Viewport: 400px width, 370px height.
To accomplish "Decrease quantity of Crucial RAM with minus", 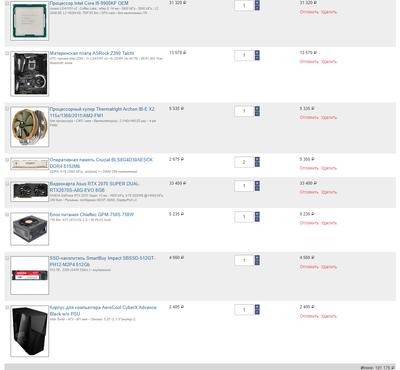I will pos(257,165).
